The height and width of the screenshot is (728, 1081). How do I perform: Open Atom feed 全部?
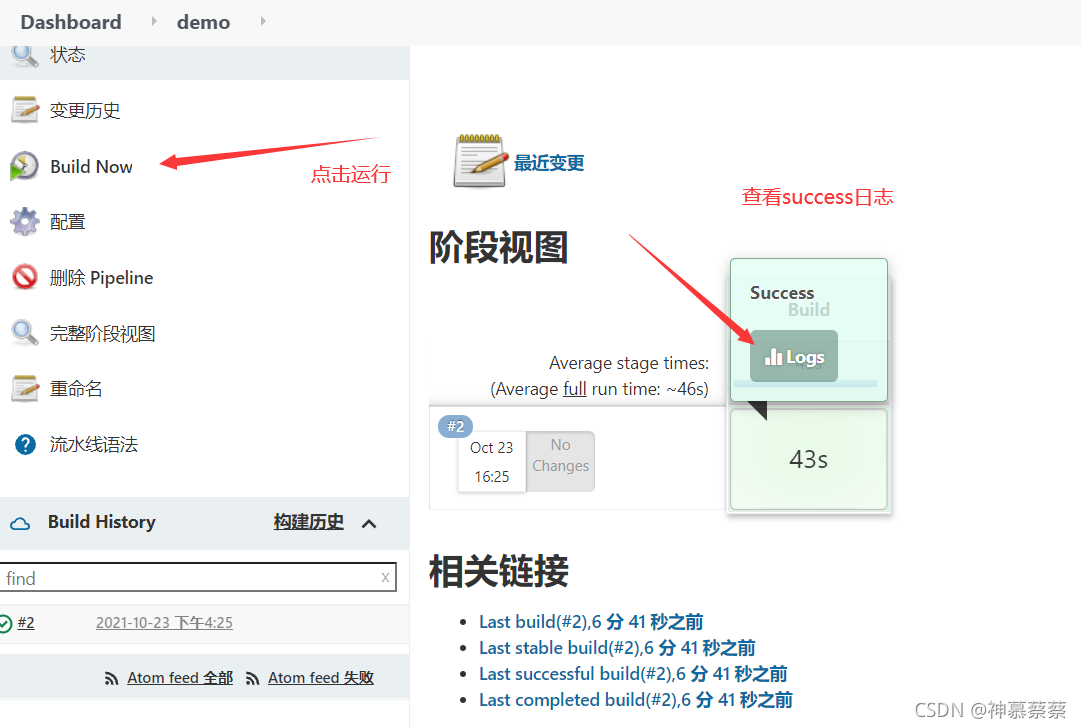click(x=180, y=678)
